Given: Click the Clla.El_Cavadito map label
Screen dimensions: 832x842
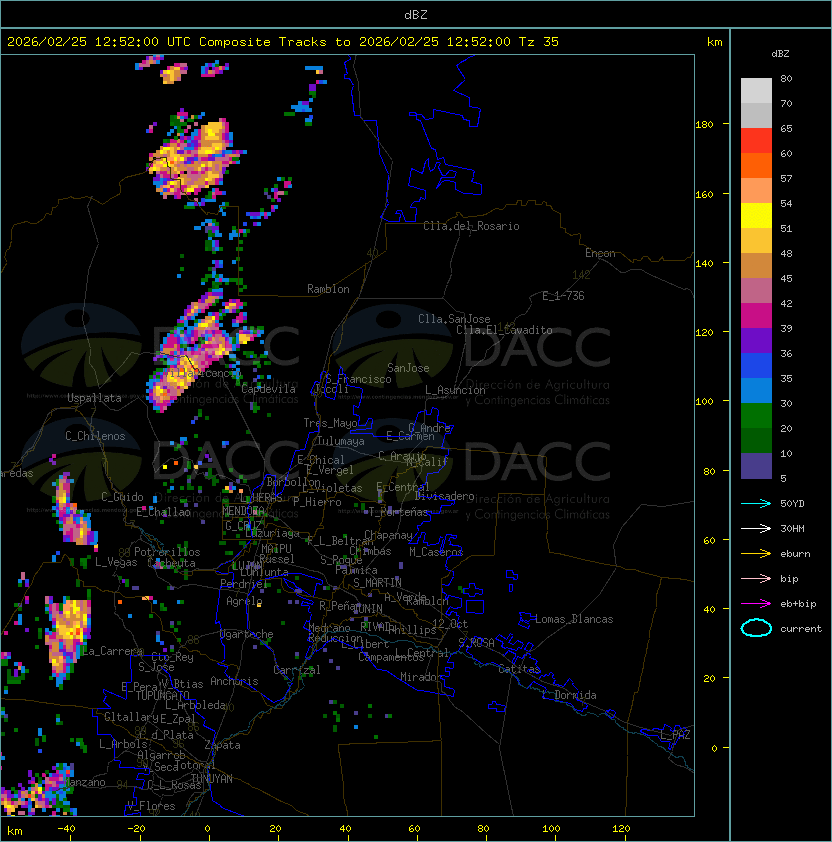Looking at the screenshot, I should tap(504, 330).
